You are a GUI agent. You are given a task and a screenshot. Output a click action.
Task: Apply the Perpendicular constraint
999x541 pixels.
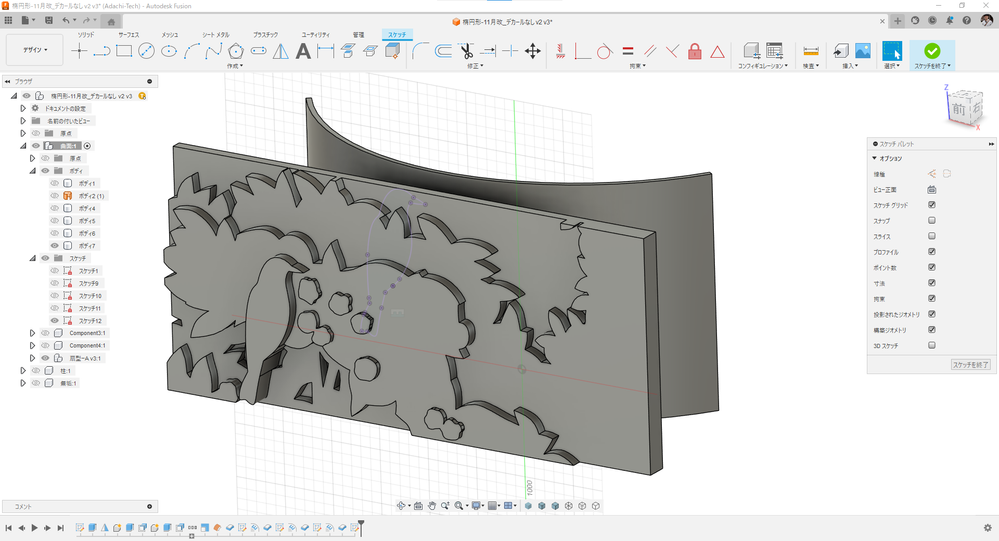point(672,52)
